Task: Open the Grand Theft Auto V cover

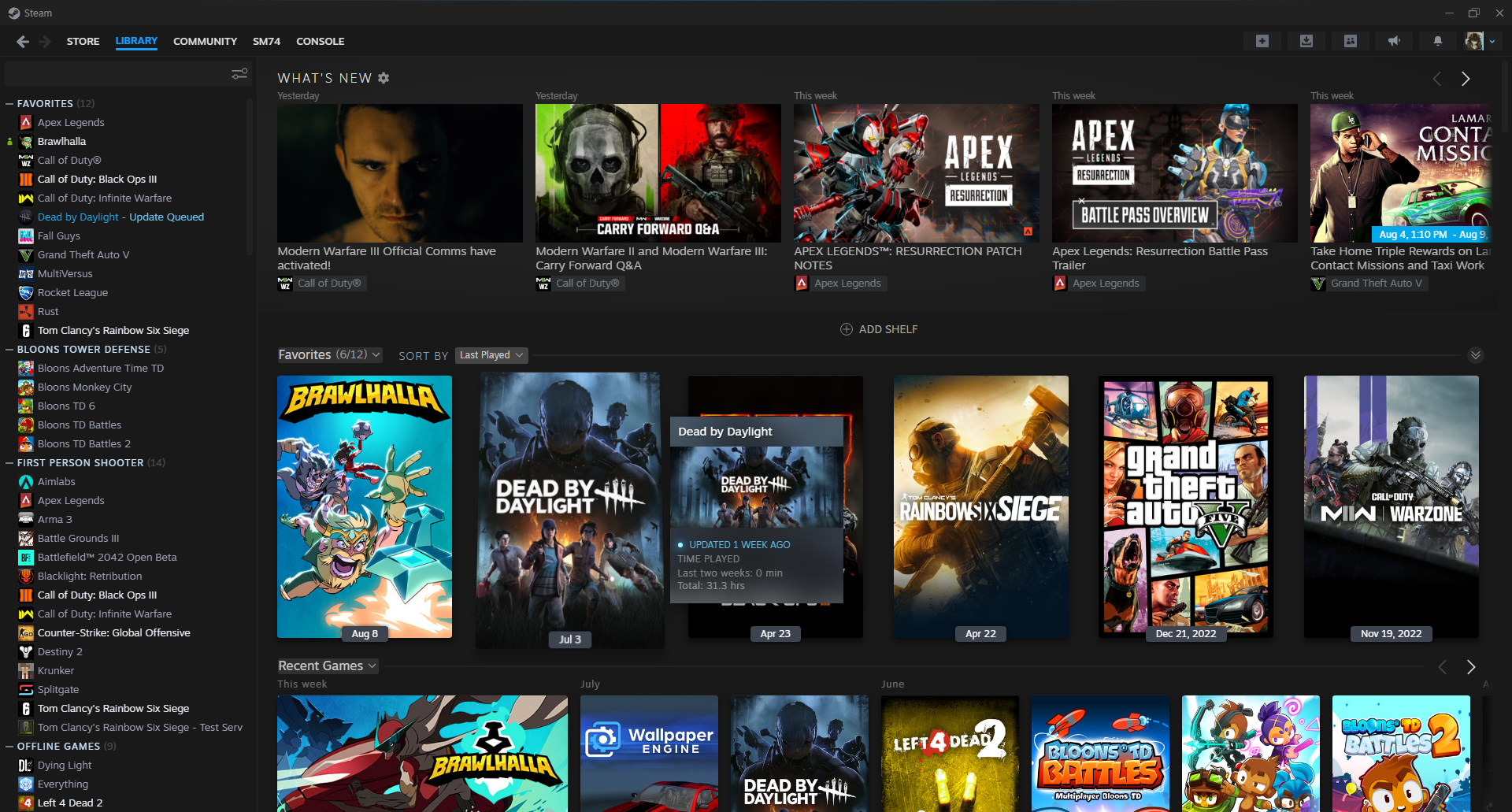Action: click(1186, 506)
